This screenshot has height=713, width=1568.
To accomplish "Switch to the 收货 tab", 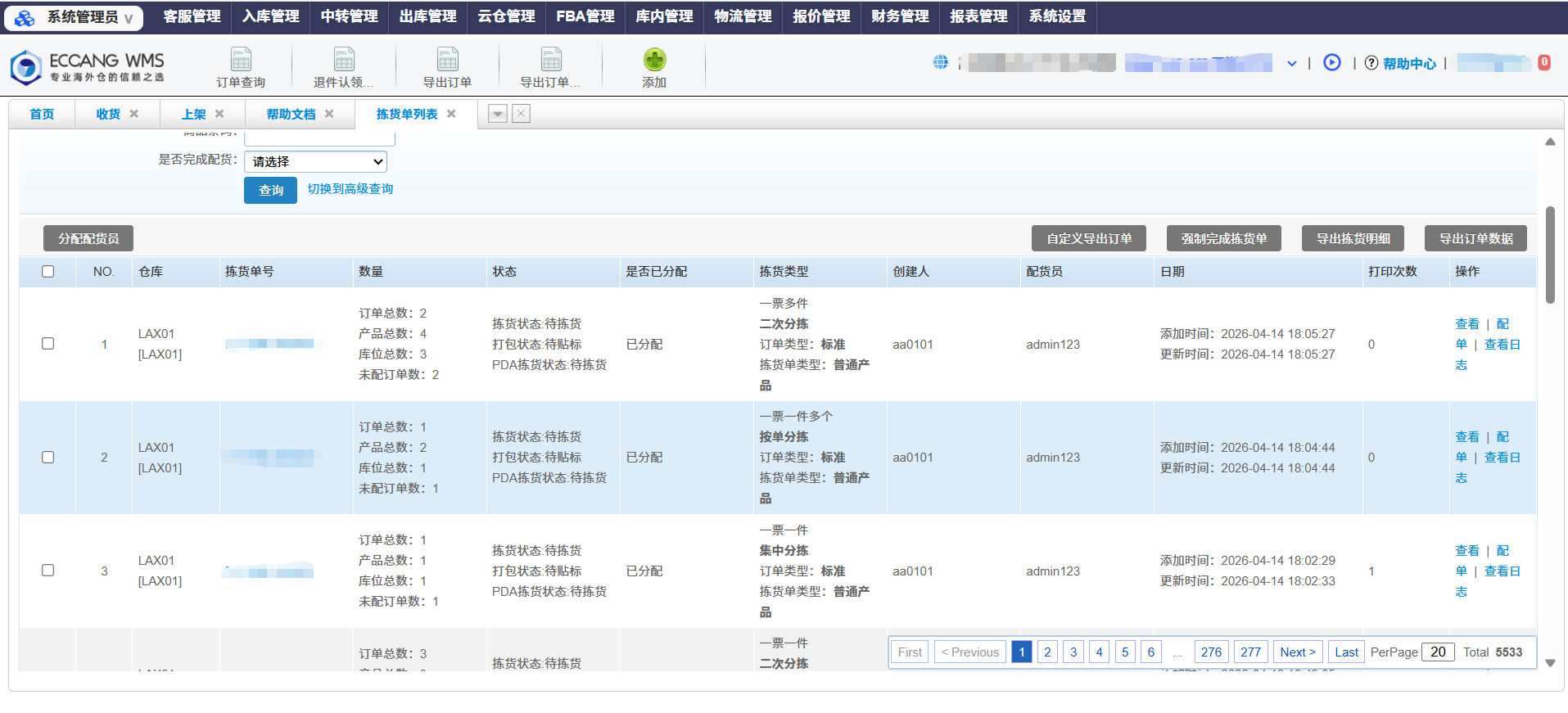I will [108, 114].
